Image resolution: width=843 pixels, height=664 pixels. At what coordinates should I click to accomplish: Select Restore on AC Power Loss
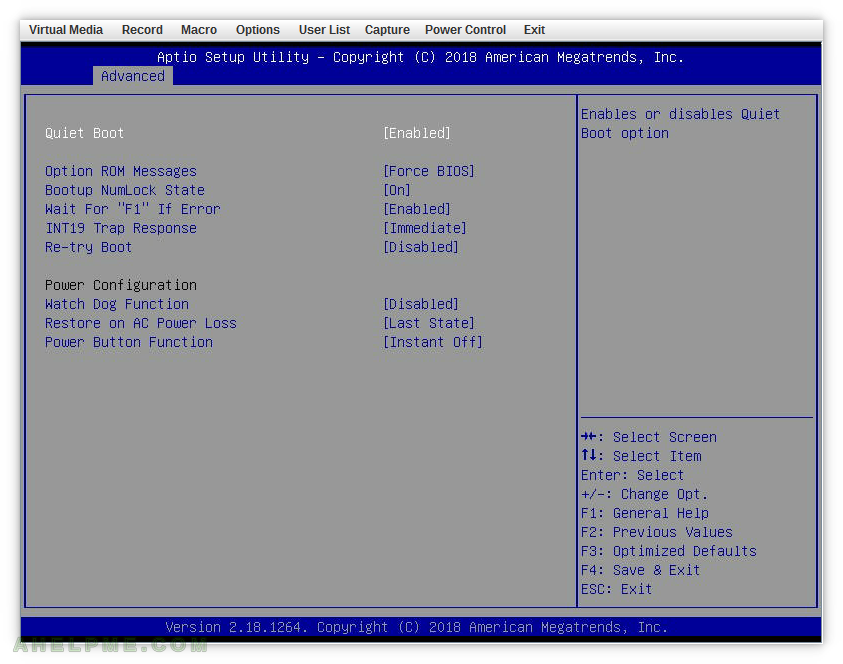(140, 323)
